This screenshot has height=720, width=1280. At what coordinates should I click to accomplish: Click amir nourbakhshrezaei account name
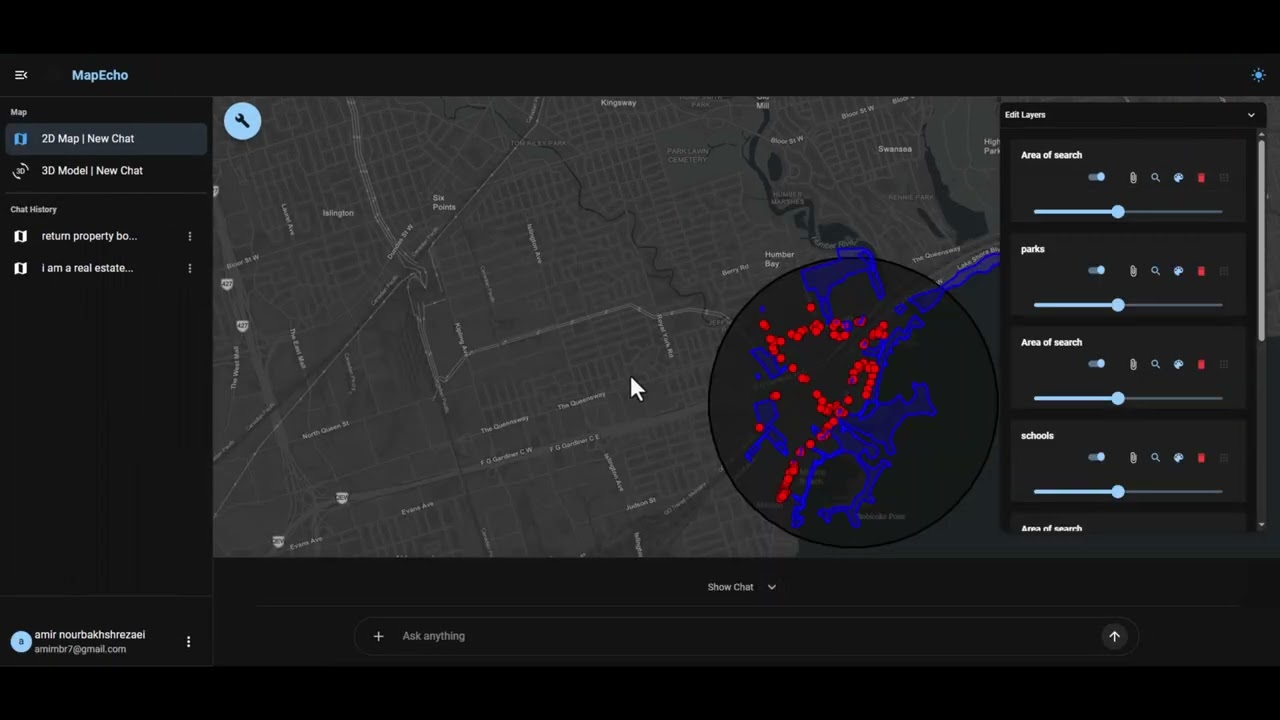click(x=90, y=635)
